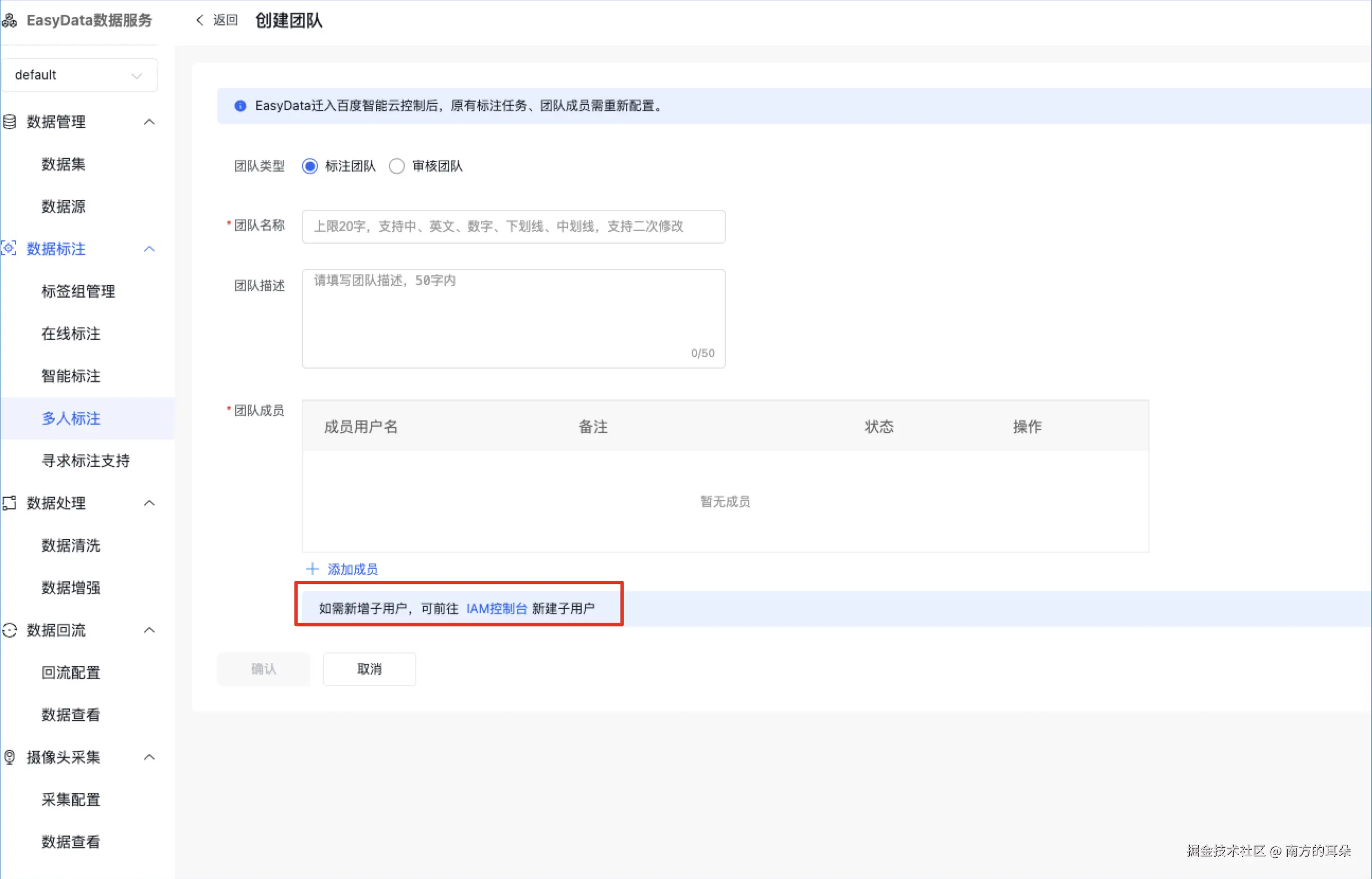
Task: Click the plus icon for 添加成员
Action: point(313,569)
